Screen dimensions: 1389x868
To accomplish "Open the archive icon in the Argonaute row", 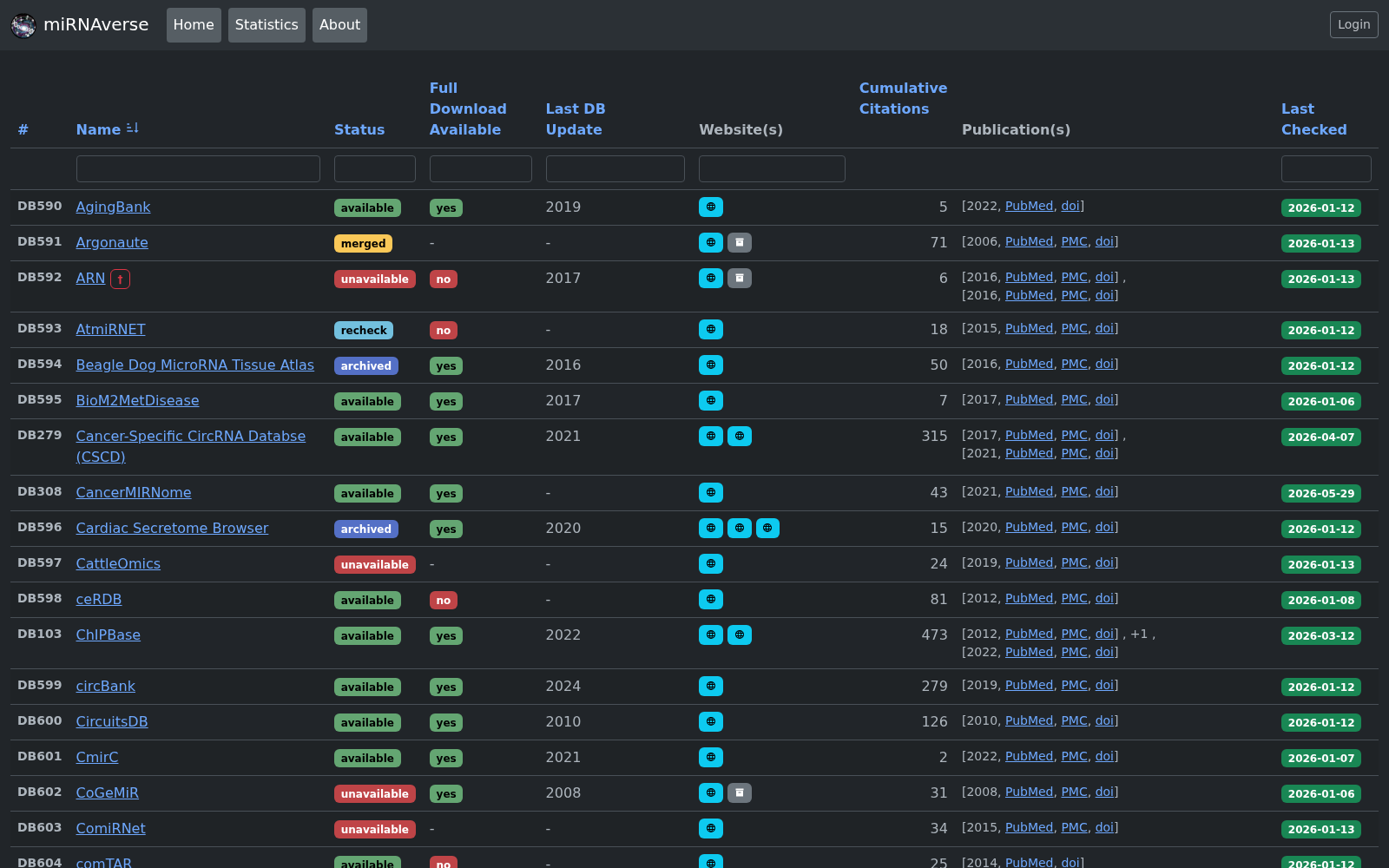I will tap(739, 242).
